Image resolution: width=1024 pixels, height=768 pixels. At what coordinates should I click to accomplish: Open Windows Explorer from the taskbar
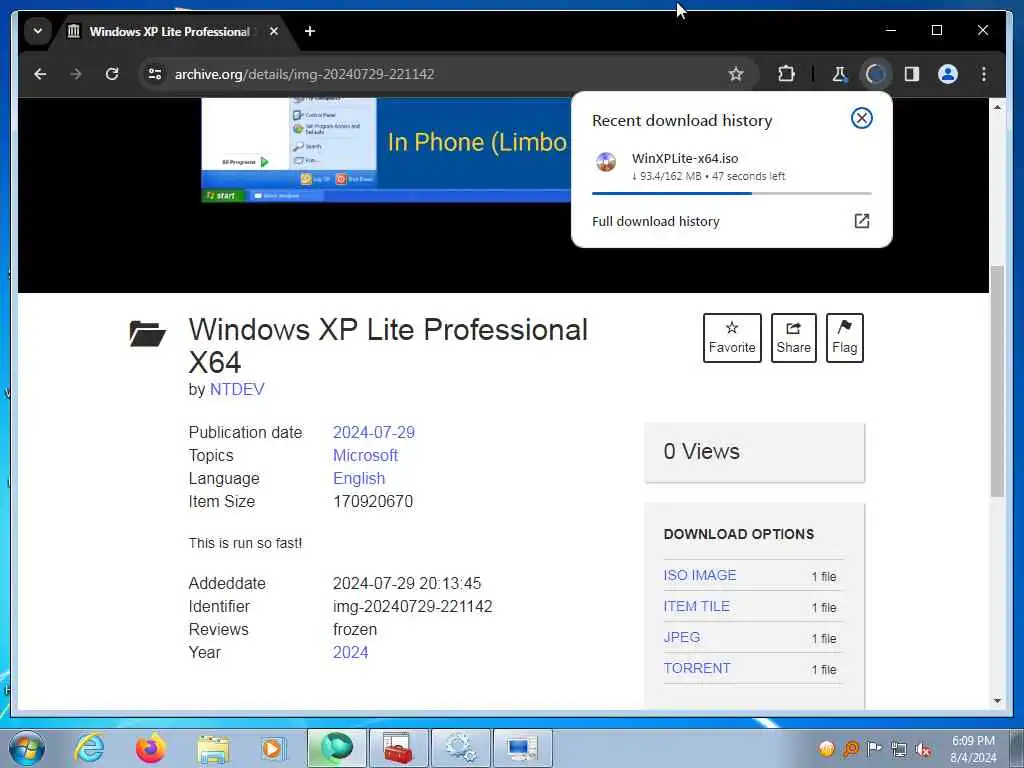click(213, 749)
